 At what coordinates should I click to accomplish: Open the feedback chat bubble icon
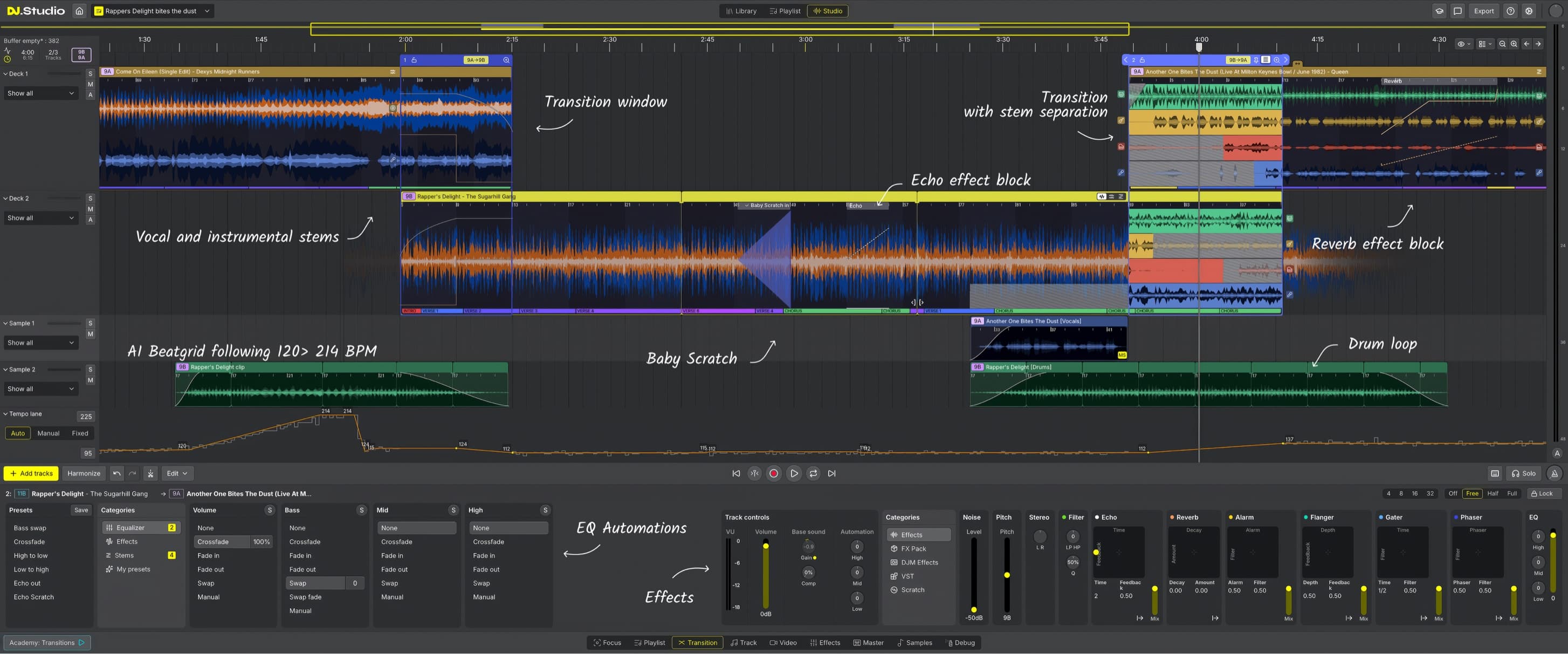1458,11
